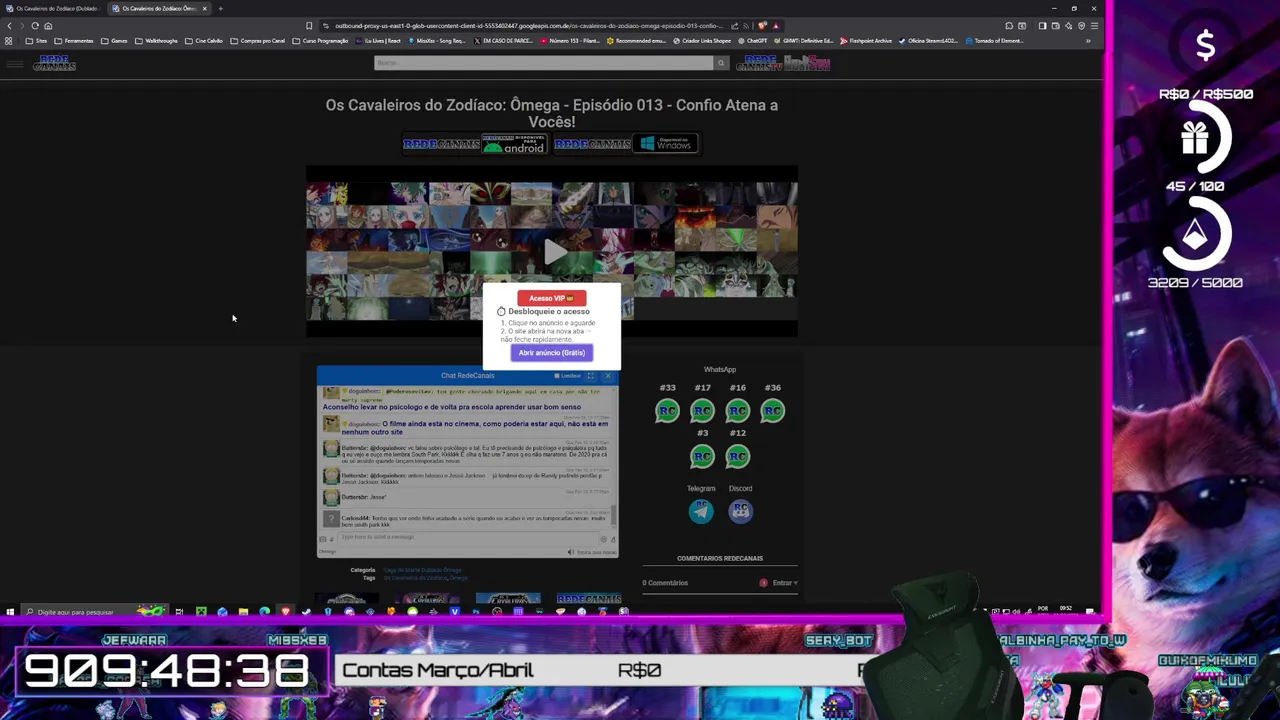The image size is (1280, 720).
Task: Click the search magnifier button
Action: click(x=720, y=63)
